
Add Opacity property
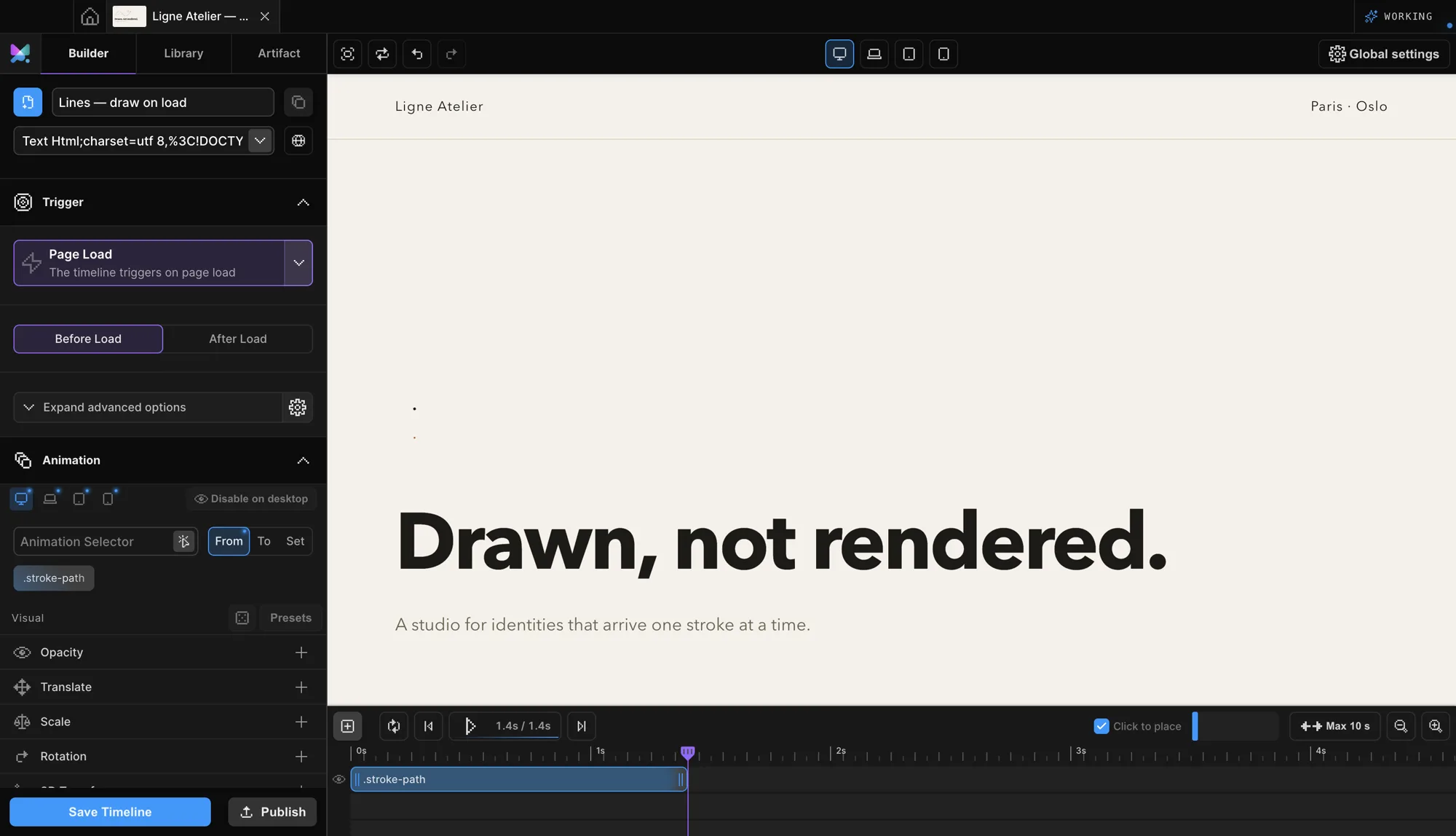point(301,652)
